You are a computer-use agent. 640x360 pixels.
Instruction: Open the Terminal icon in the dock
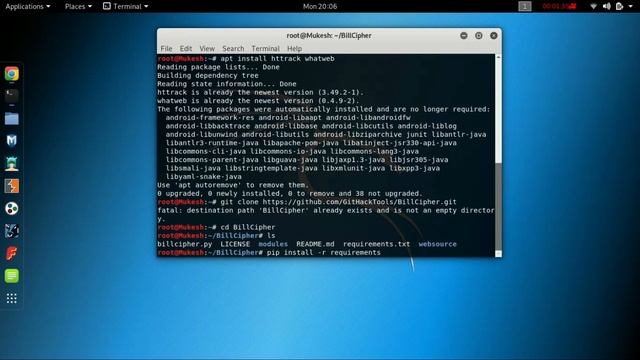[12, 96]
